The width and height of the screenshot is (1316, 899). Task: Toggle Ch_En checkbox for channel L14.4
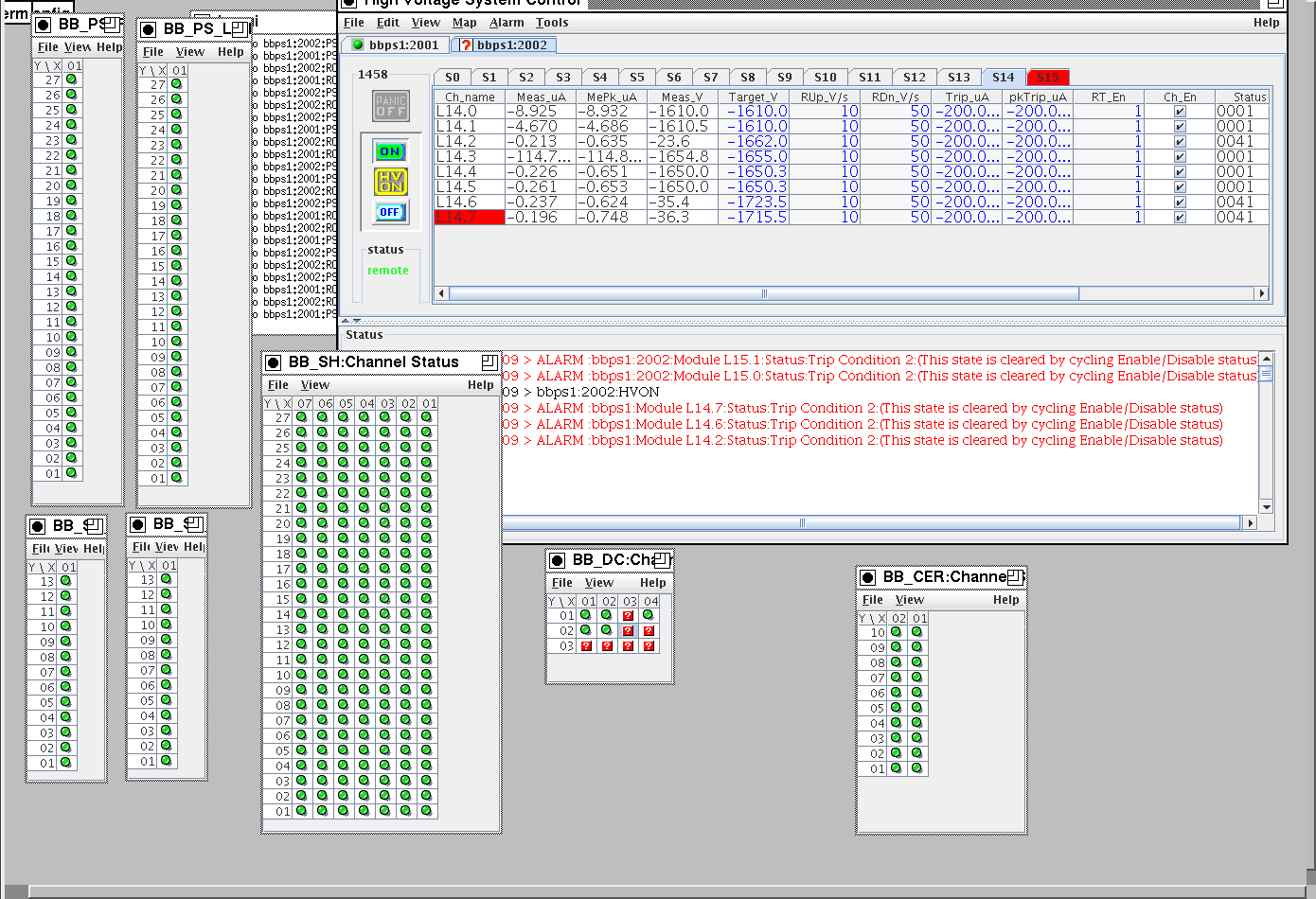(1180, 171)
